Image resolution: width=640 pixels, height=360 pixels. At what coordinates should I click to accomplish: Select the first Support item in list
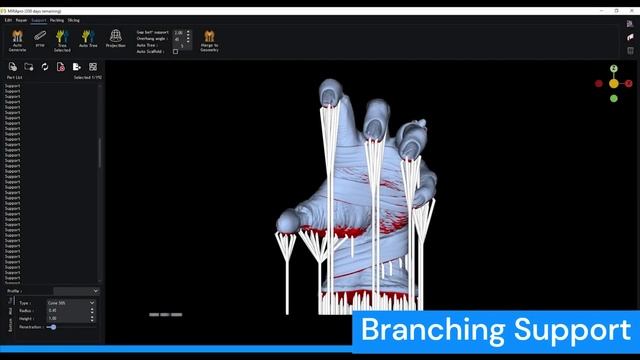(x=12, y=86)
